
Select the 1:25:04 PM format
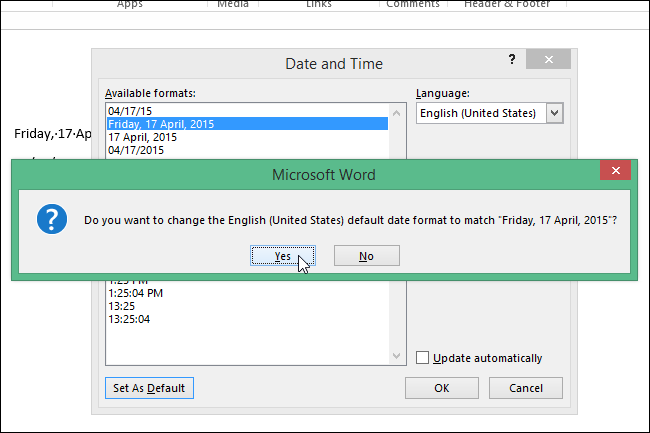tap(247, 293)
